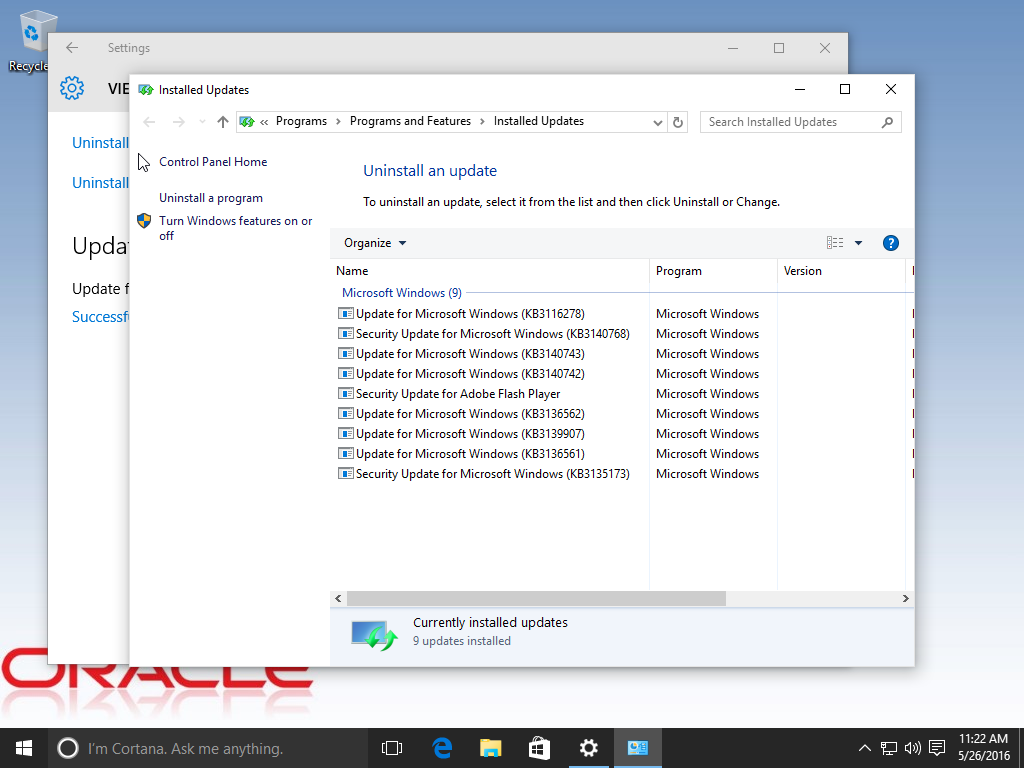The height and width of the screenshot is (768, 1024).
Task: Open the help question mark button
Action: [890, 243]
